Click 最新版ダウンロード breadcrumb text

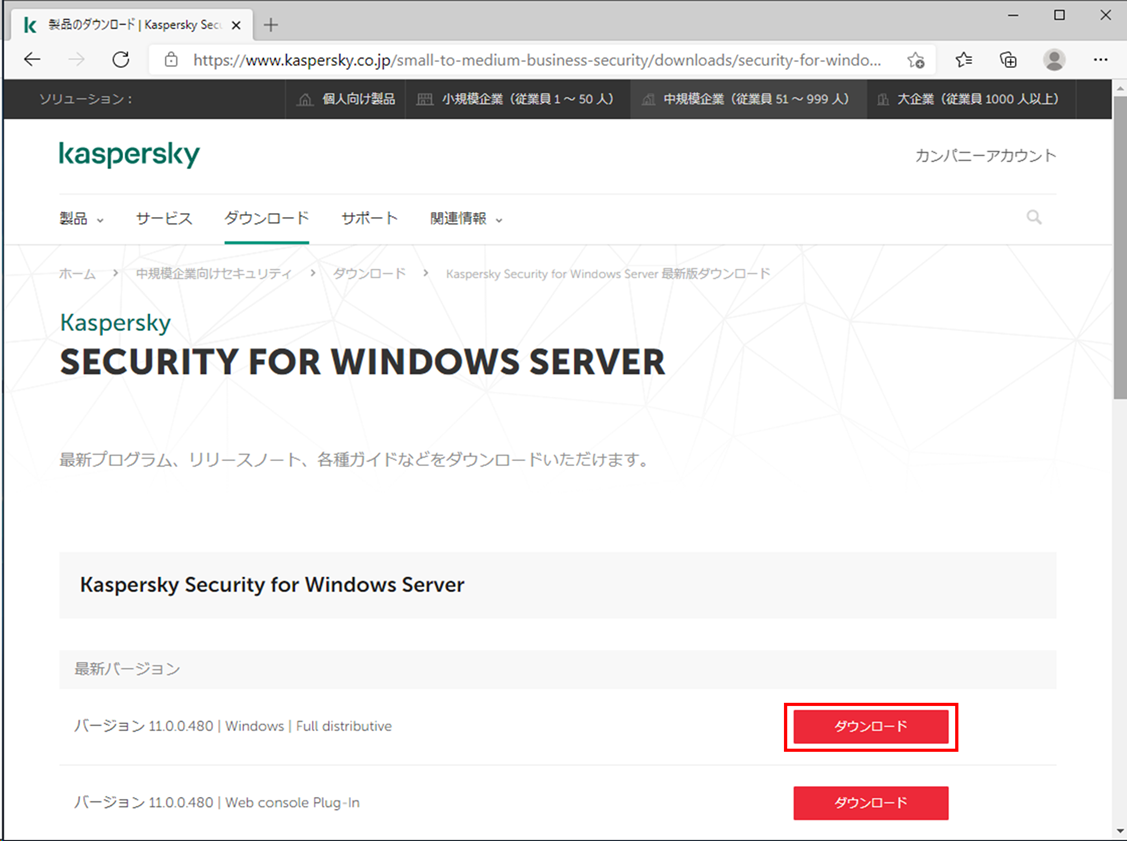(716, 274)
